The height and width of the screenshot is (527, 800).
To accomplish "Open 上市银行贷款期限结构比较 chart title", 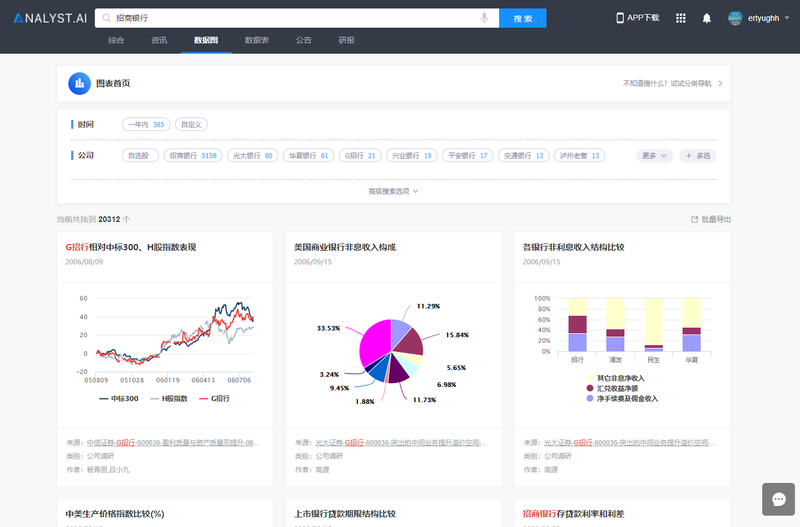I will tap(345, 514).
